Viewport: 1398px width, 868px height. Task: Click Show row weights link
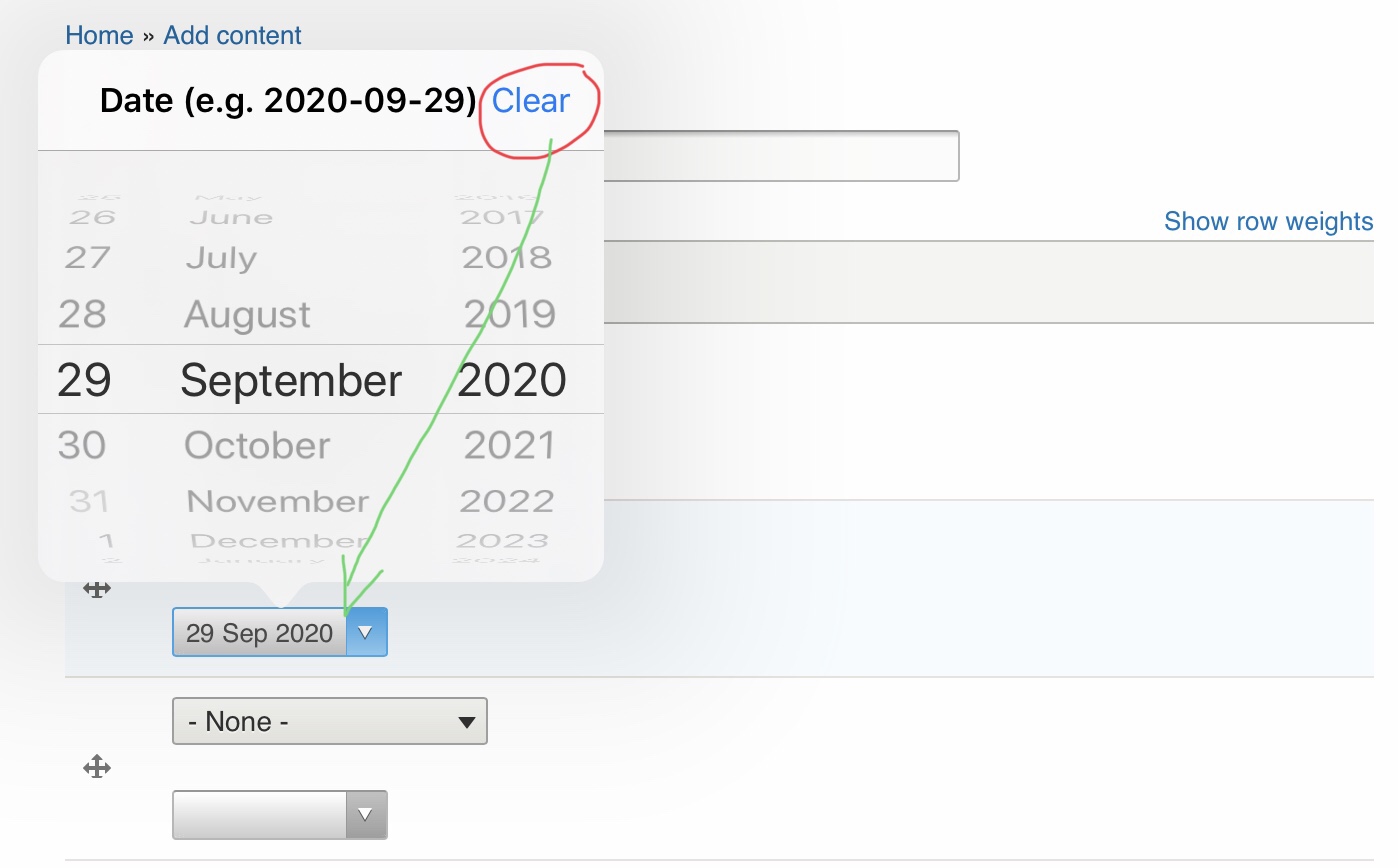coord(1268,221)
